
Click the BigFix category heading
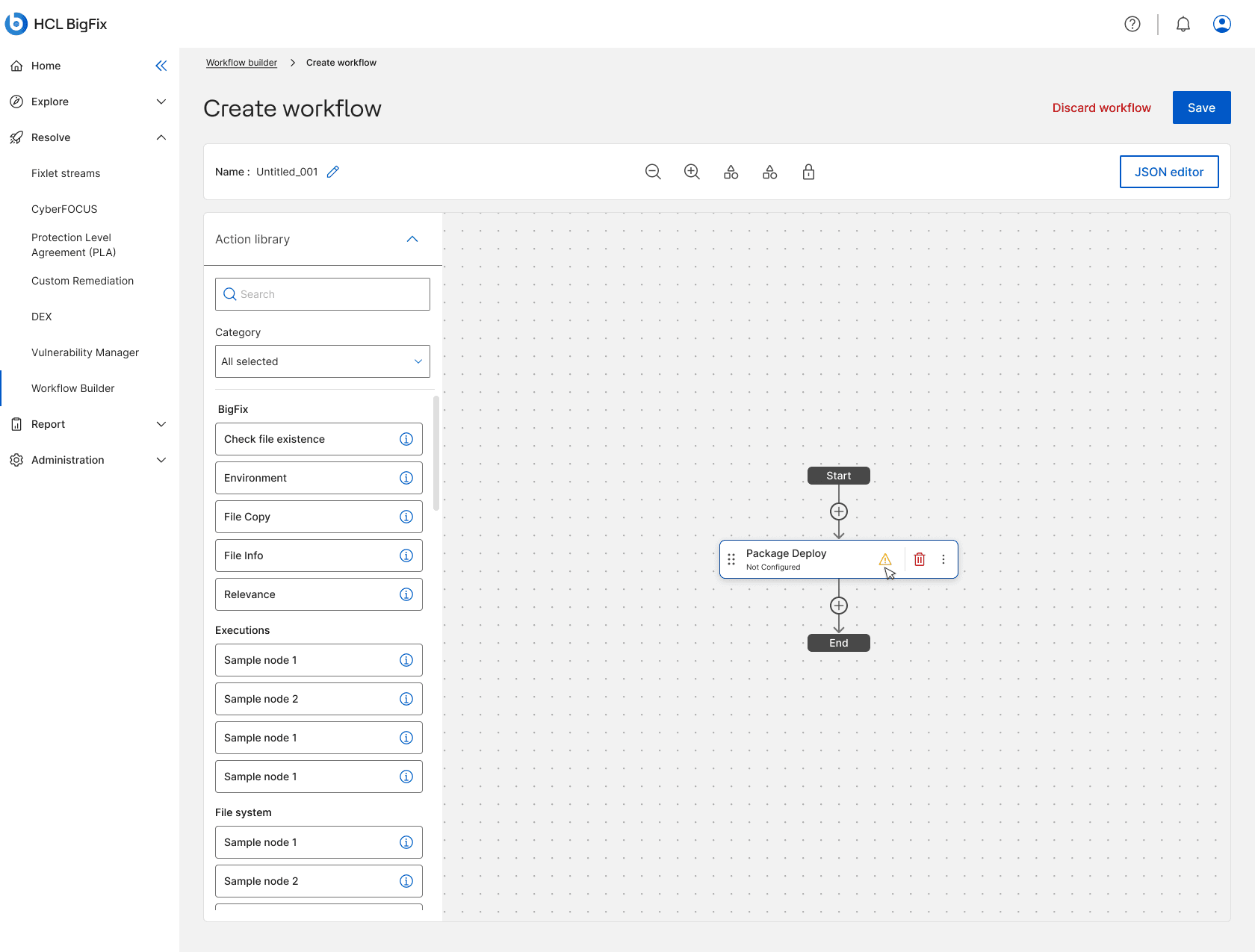[233, 409]
